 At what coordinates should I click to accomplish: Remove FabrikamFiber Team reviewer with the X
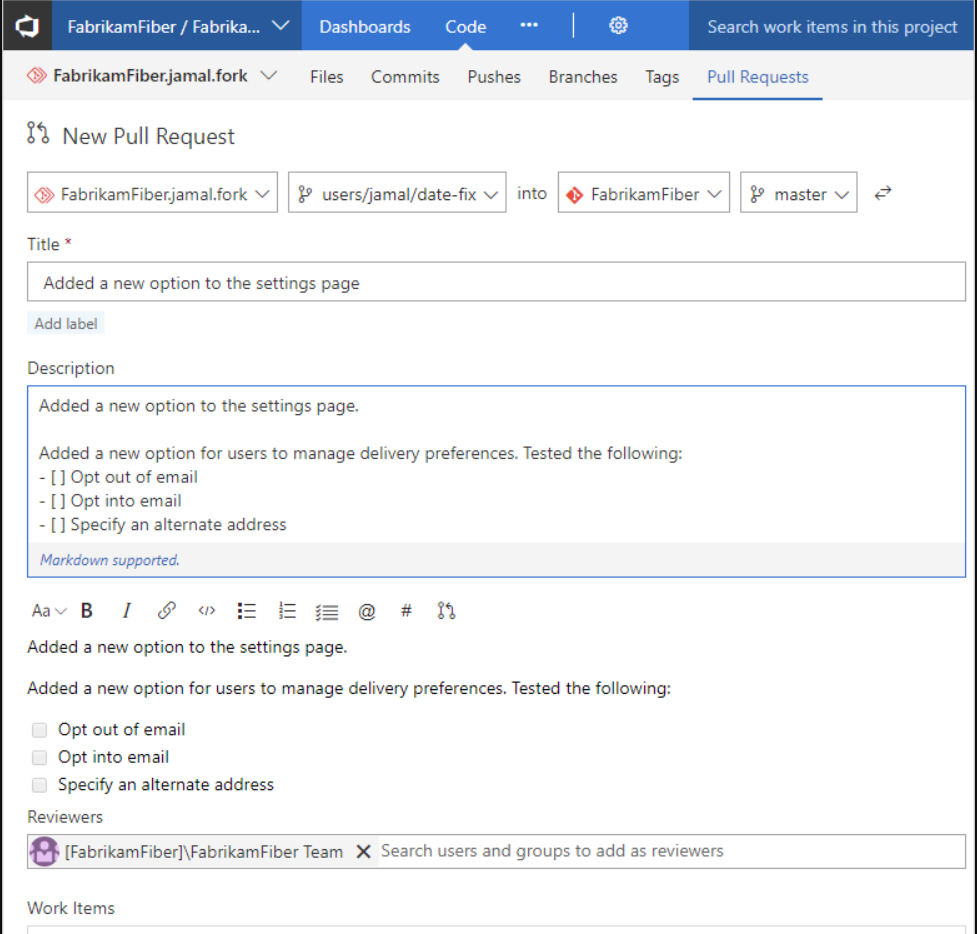tap(363, 851)
